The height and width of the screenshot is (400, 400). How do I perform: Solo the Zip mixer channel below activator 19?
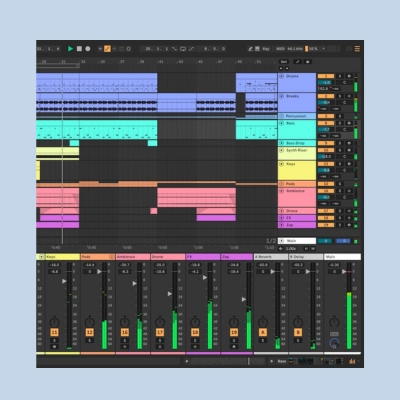click(x=234, y=341)
